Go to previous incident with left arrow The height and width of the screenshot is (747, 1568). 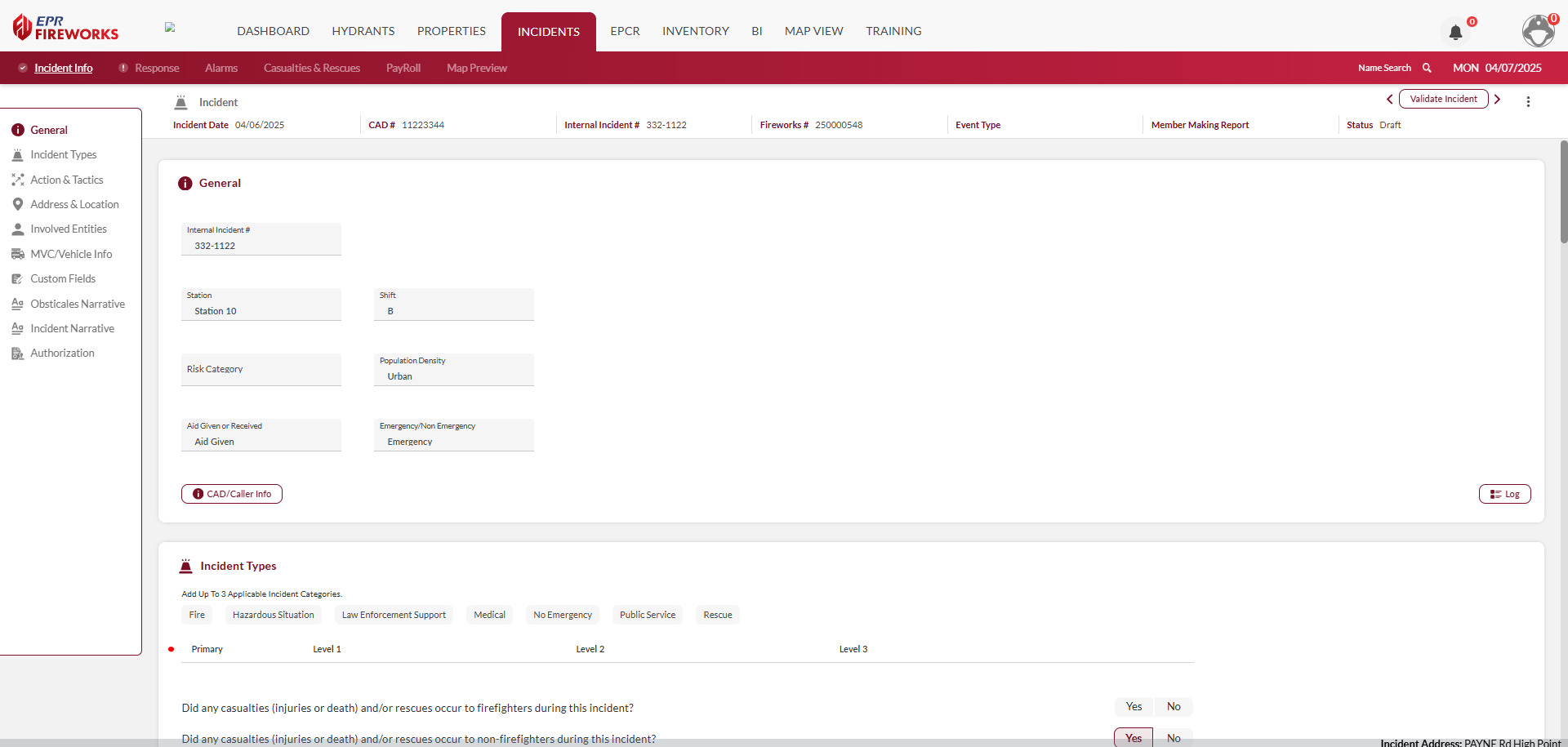1389,99
